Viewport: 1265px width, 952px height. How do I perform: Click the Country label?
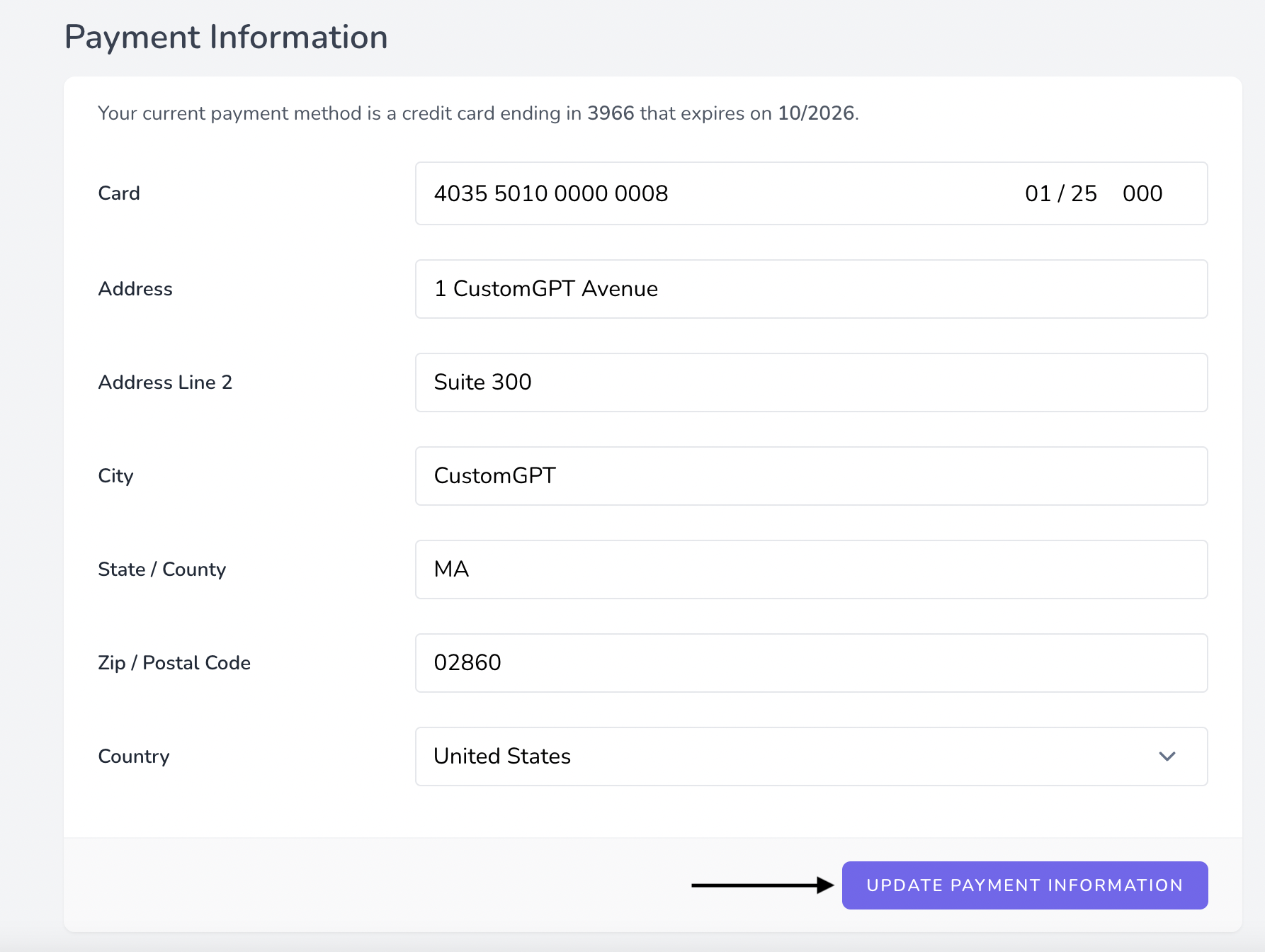(x=134, y=756)
